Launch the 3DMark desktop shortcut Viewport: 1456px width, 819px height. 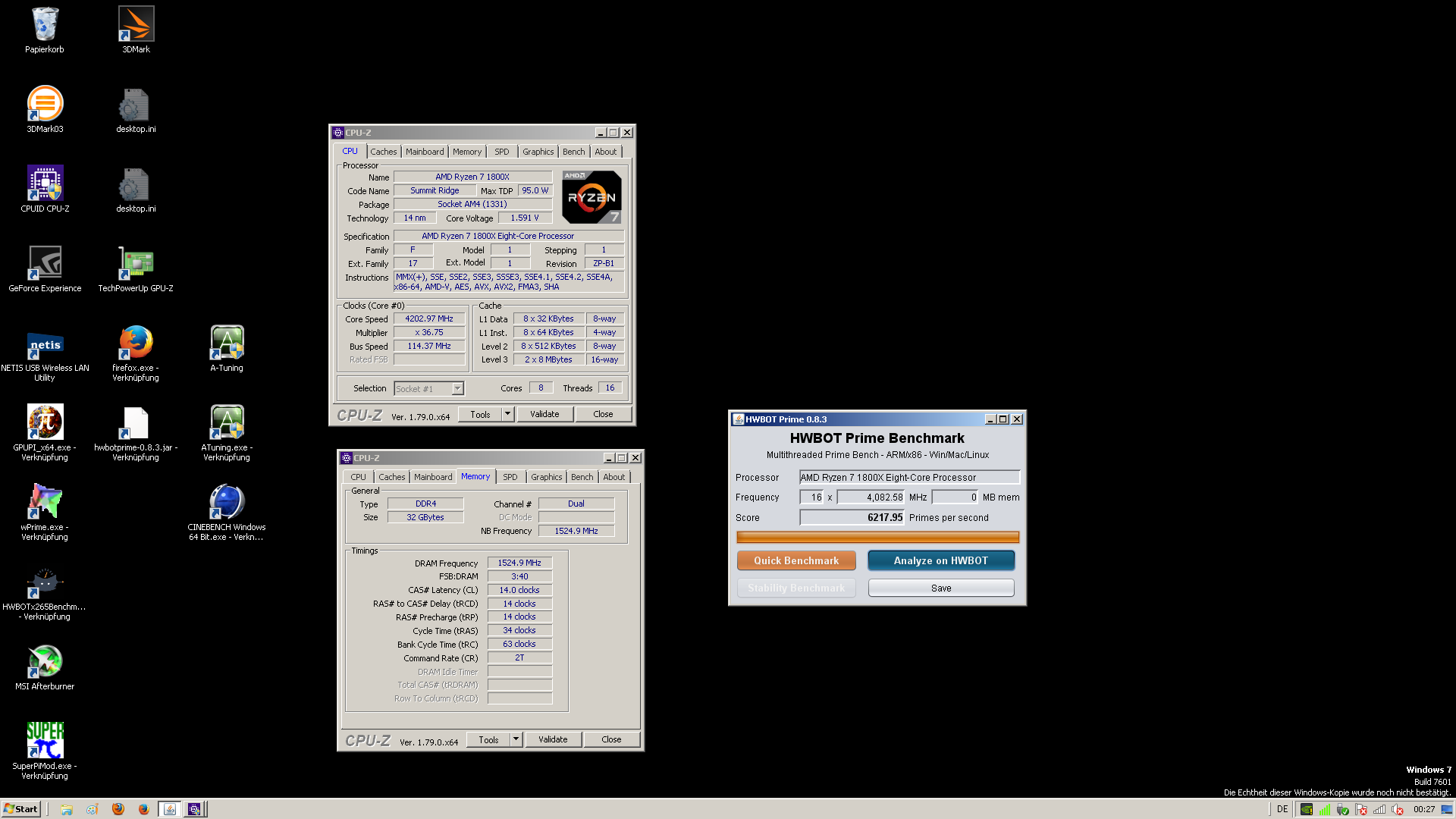136,30
